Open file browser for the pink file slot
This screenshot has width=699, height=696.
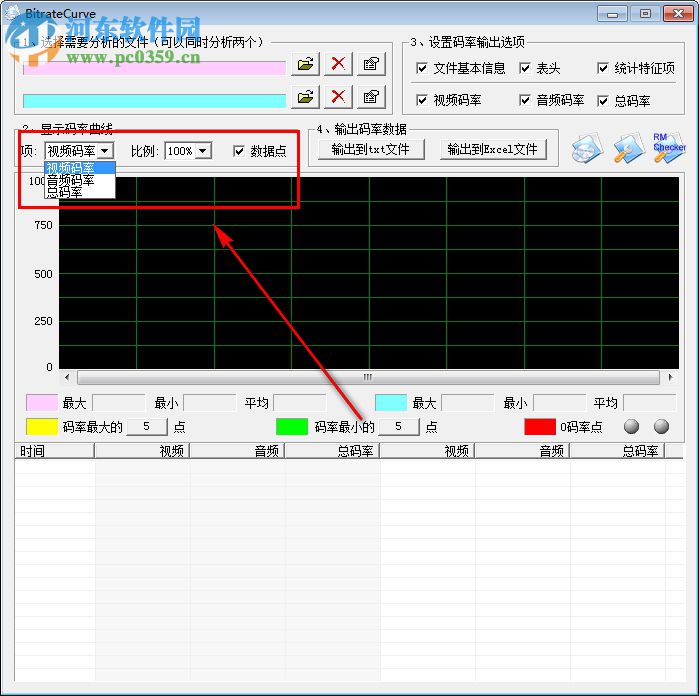pos(305,64)
